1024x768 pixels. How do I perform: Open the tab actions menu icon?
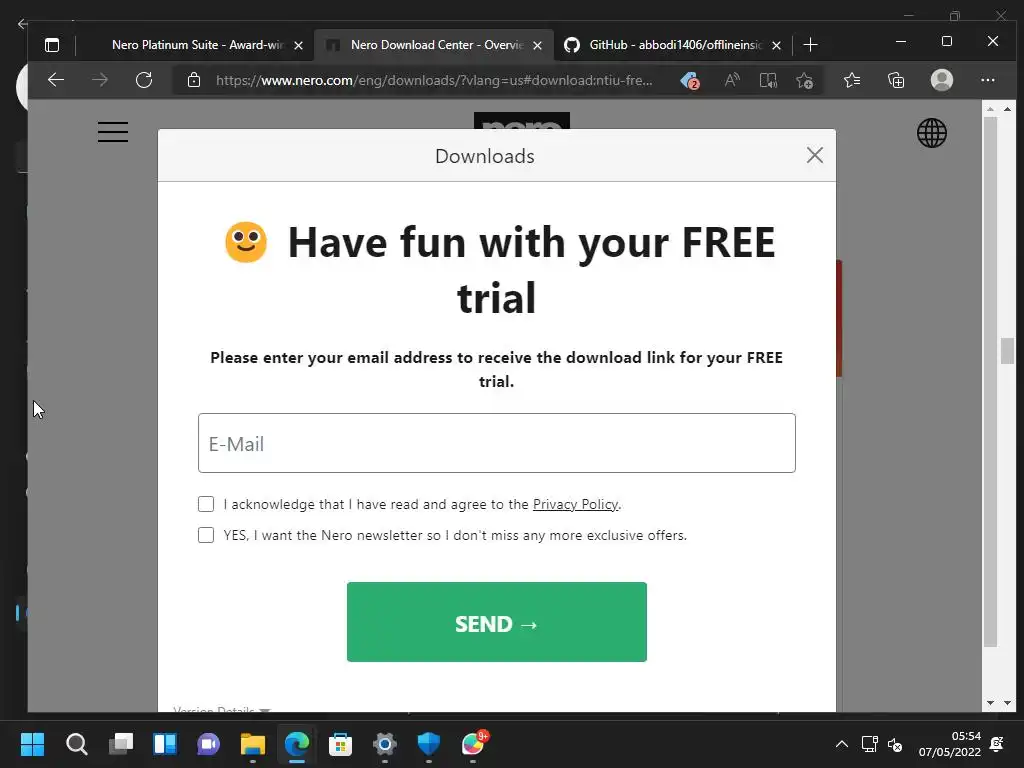point(52,45)
